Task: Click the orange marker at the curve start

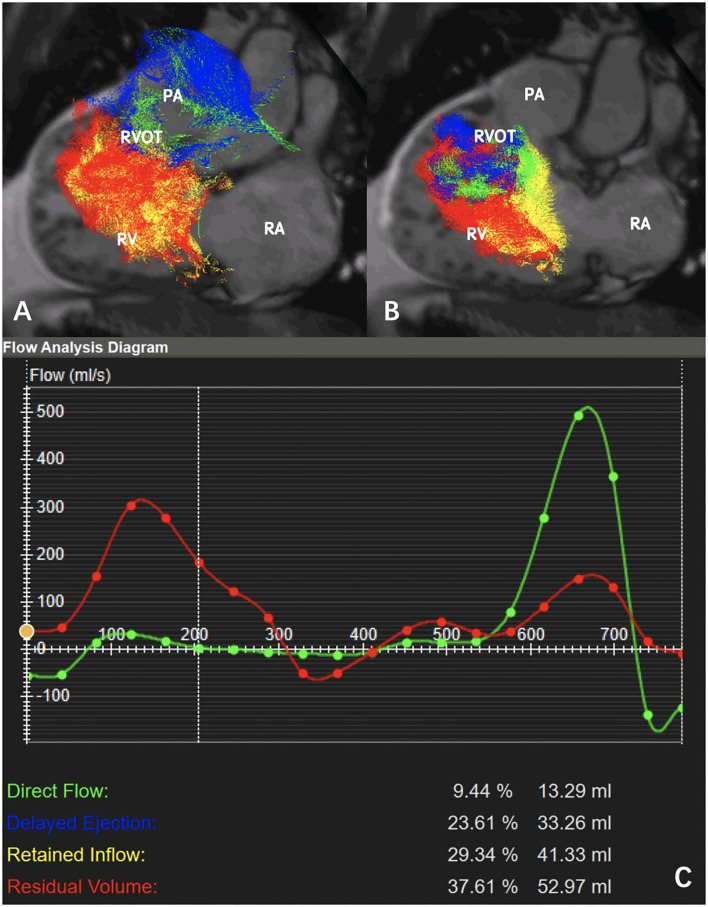Action: click(x=27, y=631)
